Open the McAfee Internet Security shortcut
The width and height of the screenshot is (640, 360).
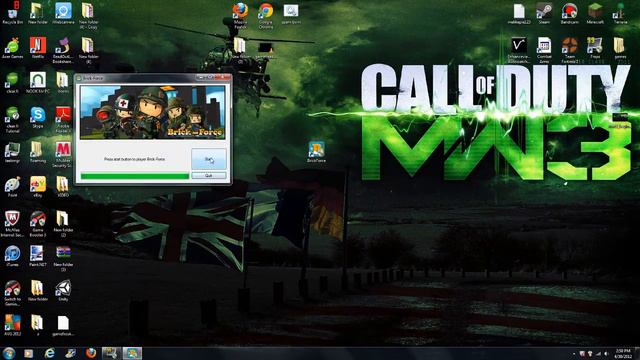coord(12,224)
